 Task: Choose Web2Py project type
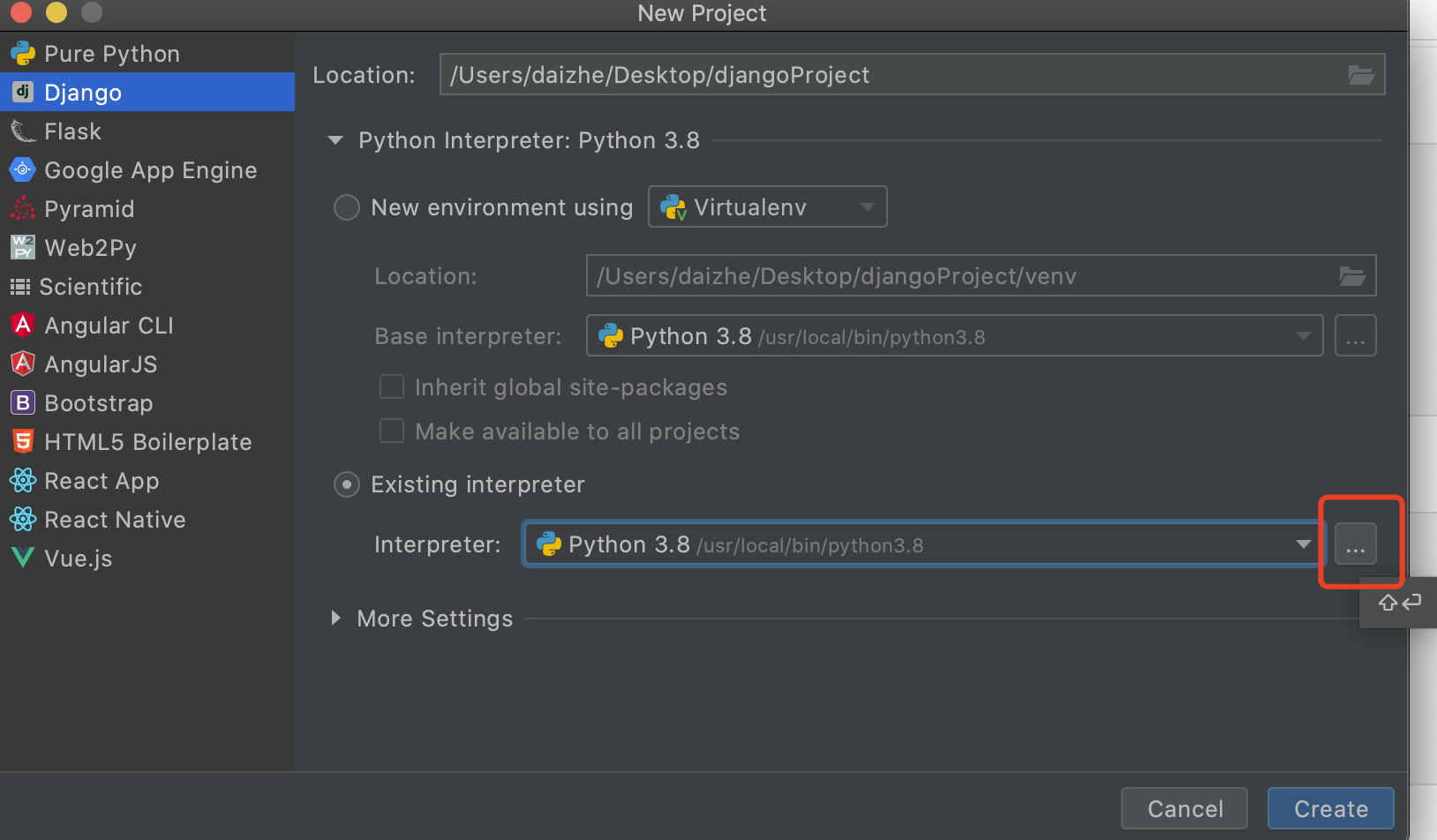[147, 248]
